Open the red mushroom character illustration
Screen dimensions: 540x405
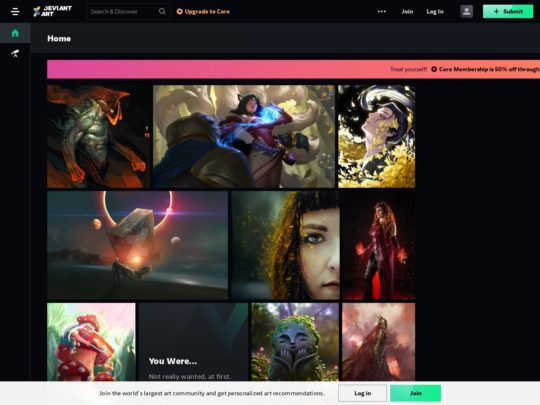coord(91,342)
